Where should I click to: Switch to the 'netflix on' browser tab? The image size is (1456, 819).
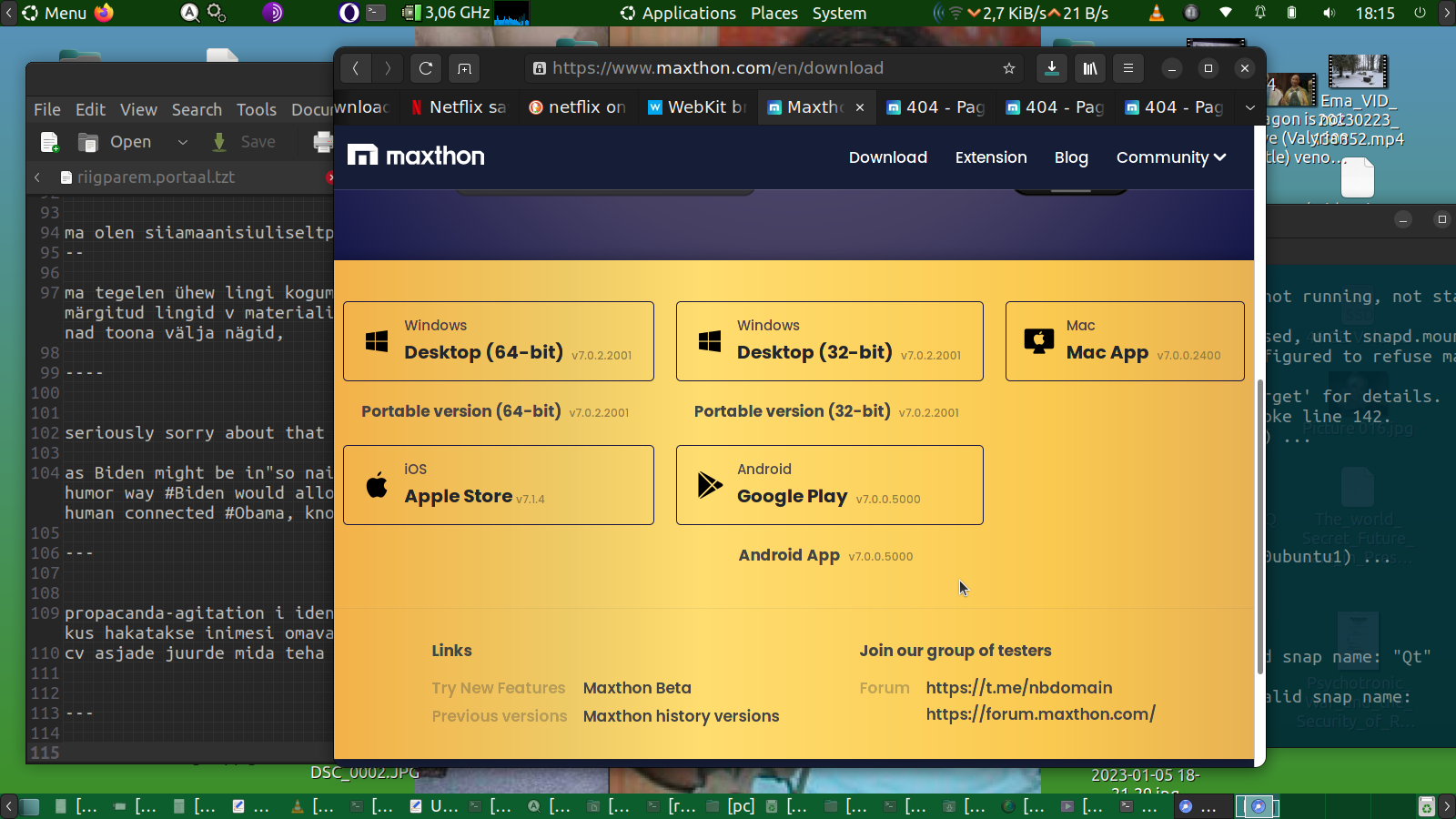(578, 107)
